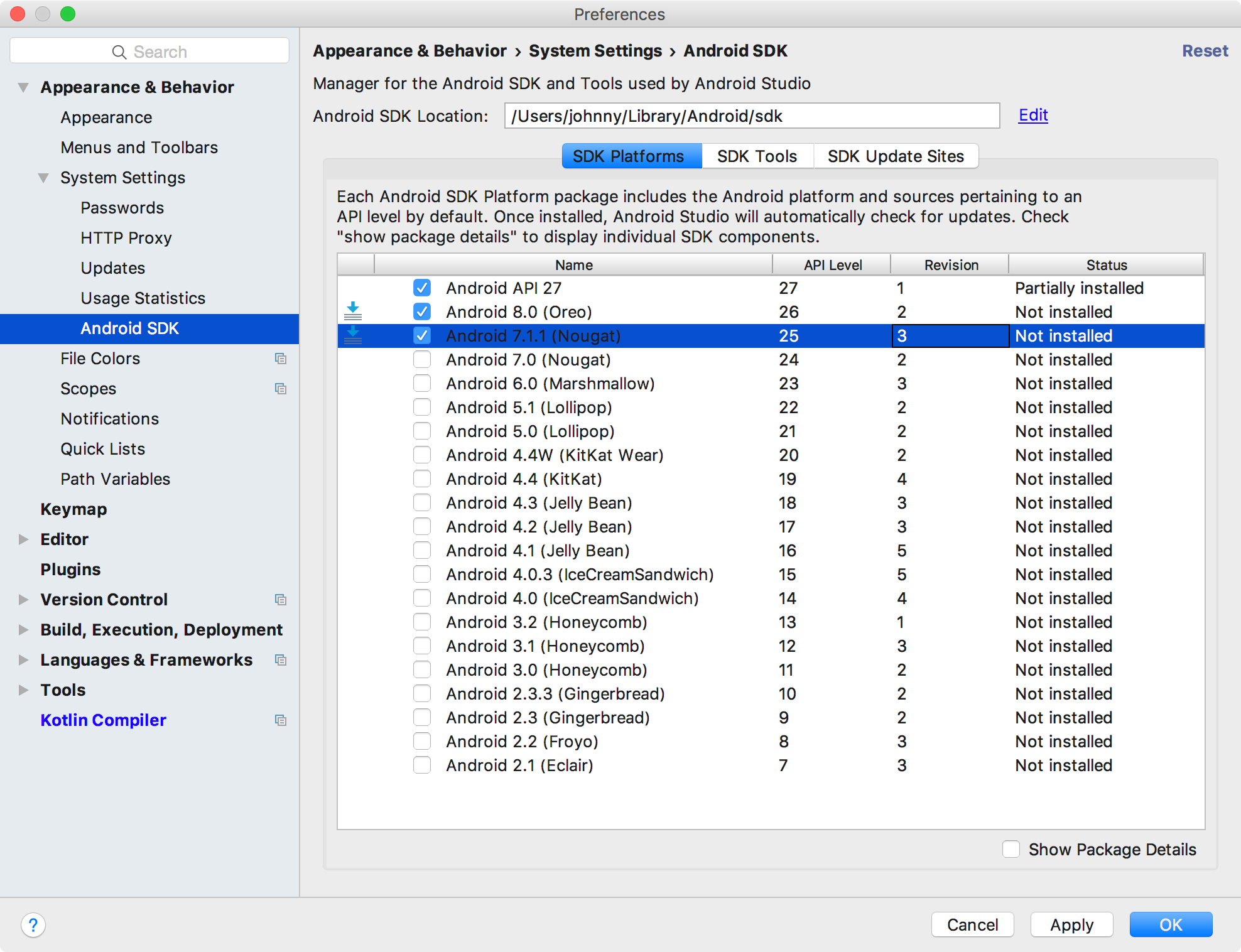Click the project-level icon next to Kotlin Compiler
This screenshot has height=952, width=1241.
[281, 720]
